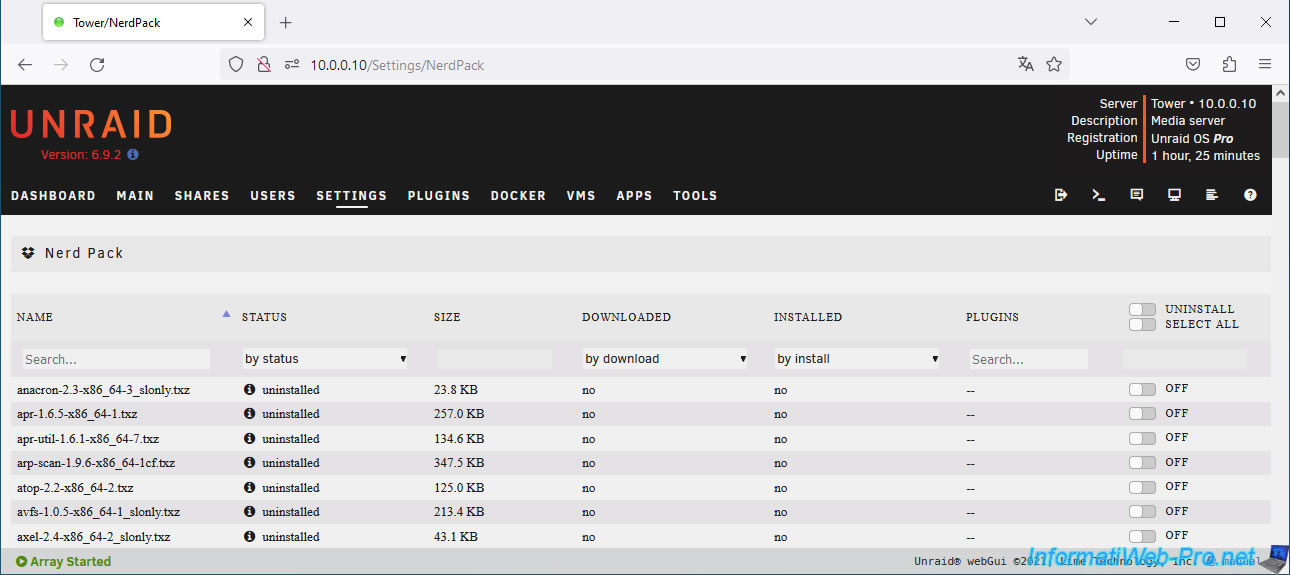Toggle the Select All switch
Viewport: 1290px width, 575px height.
[1142, 324]
